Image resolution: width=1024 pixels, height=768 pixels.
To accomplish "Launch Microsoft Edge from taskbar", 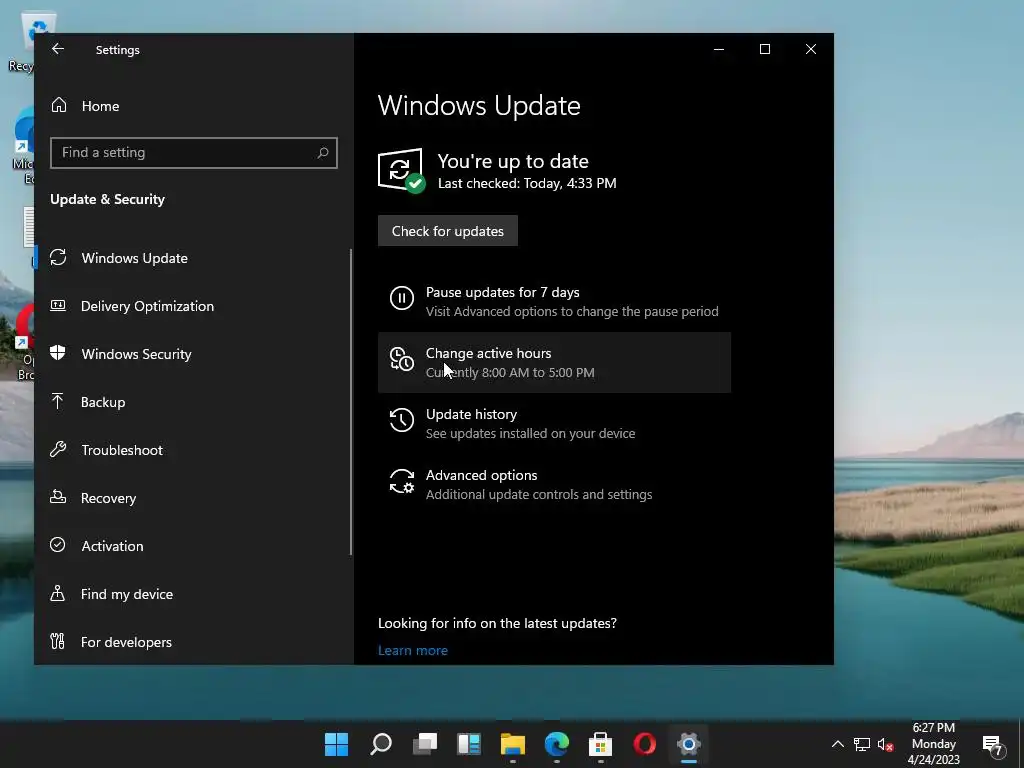I will point(557,744).
